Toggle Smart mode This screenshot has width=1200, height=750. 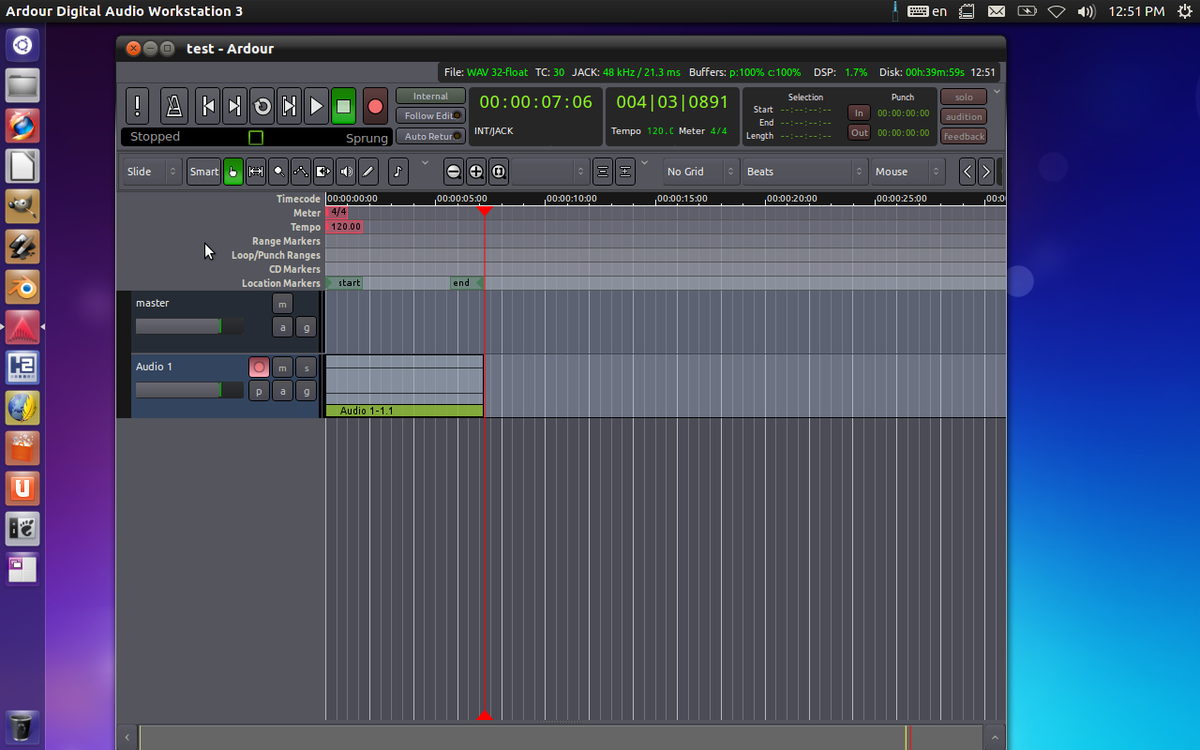204,172
